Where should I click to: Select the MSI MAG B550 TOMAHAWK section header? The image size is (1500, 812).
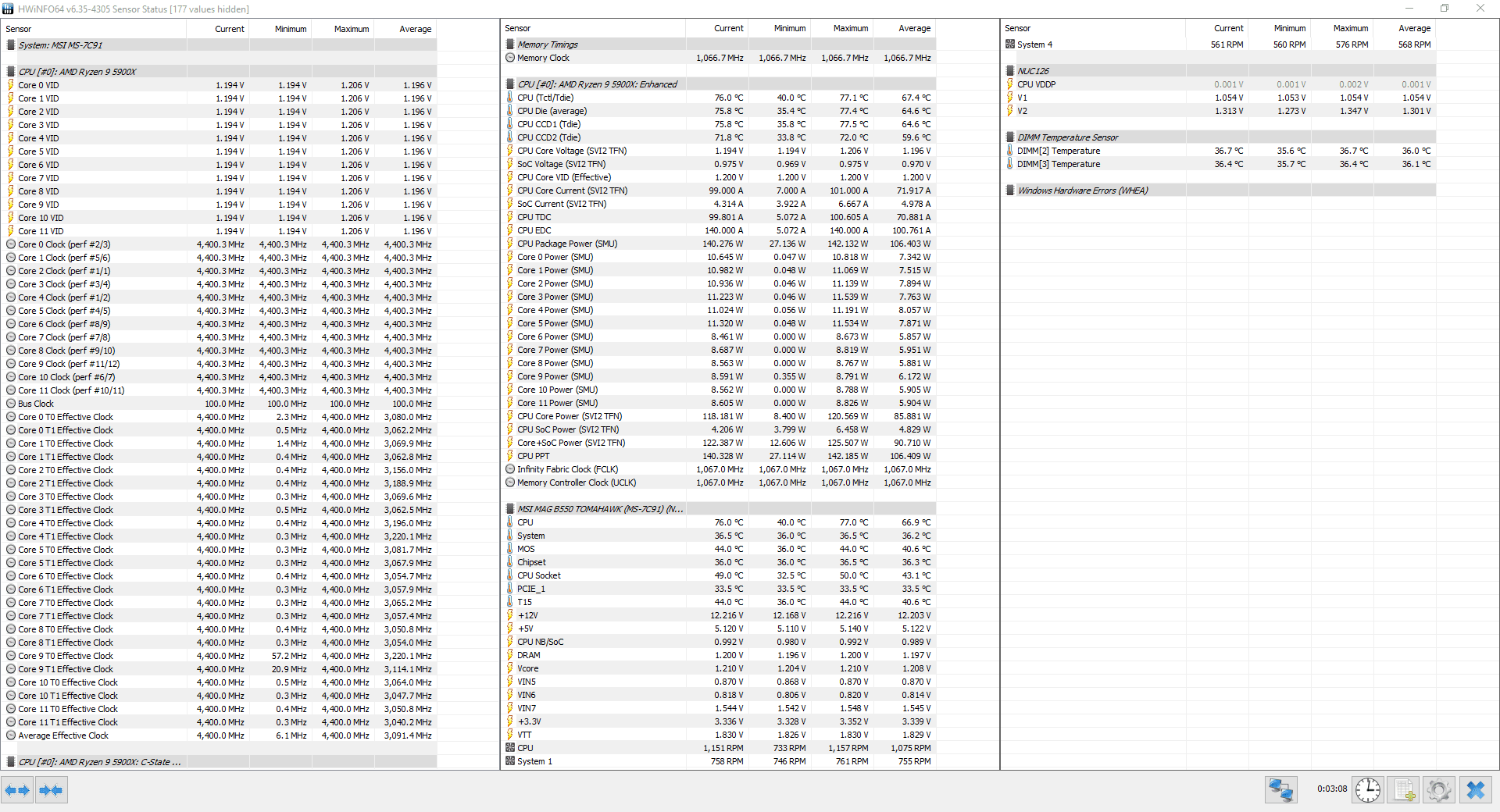718,509
